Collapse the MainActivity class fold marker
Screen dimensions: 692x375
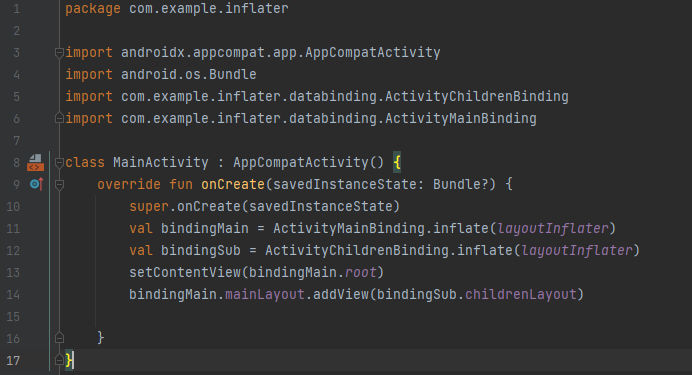(x=59, y=163)
